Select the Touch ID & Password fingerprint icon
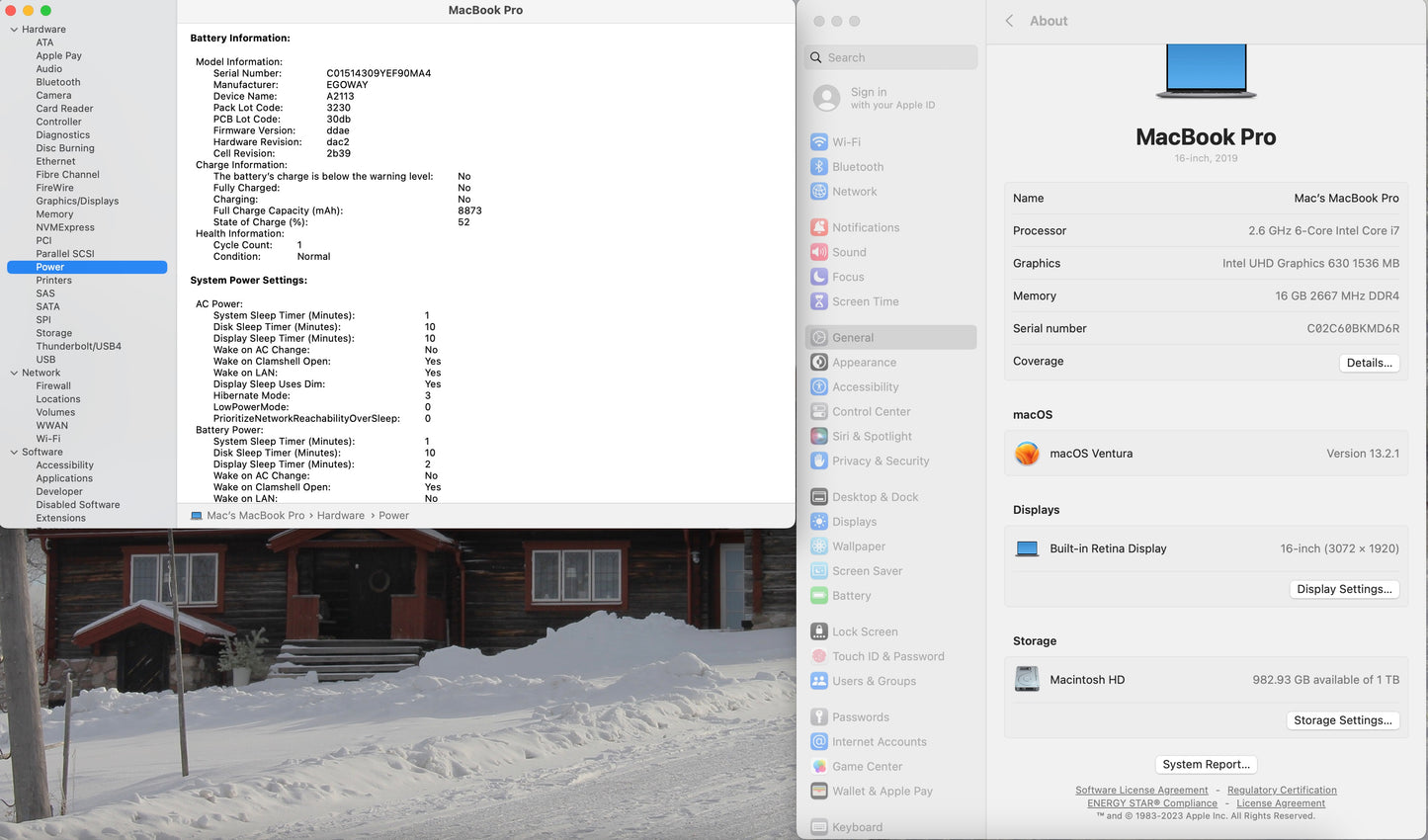This screenshot has width=1428, height=840. [819, 656]
